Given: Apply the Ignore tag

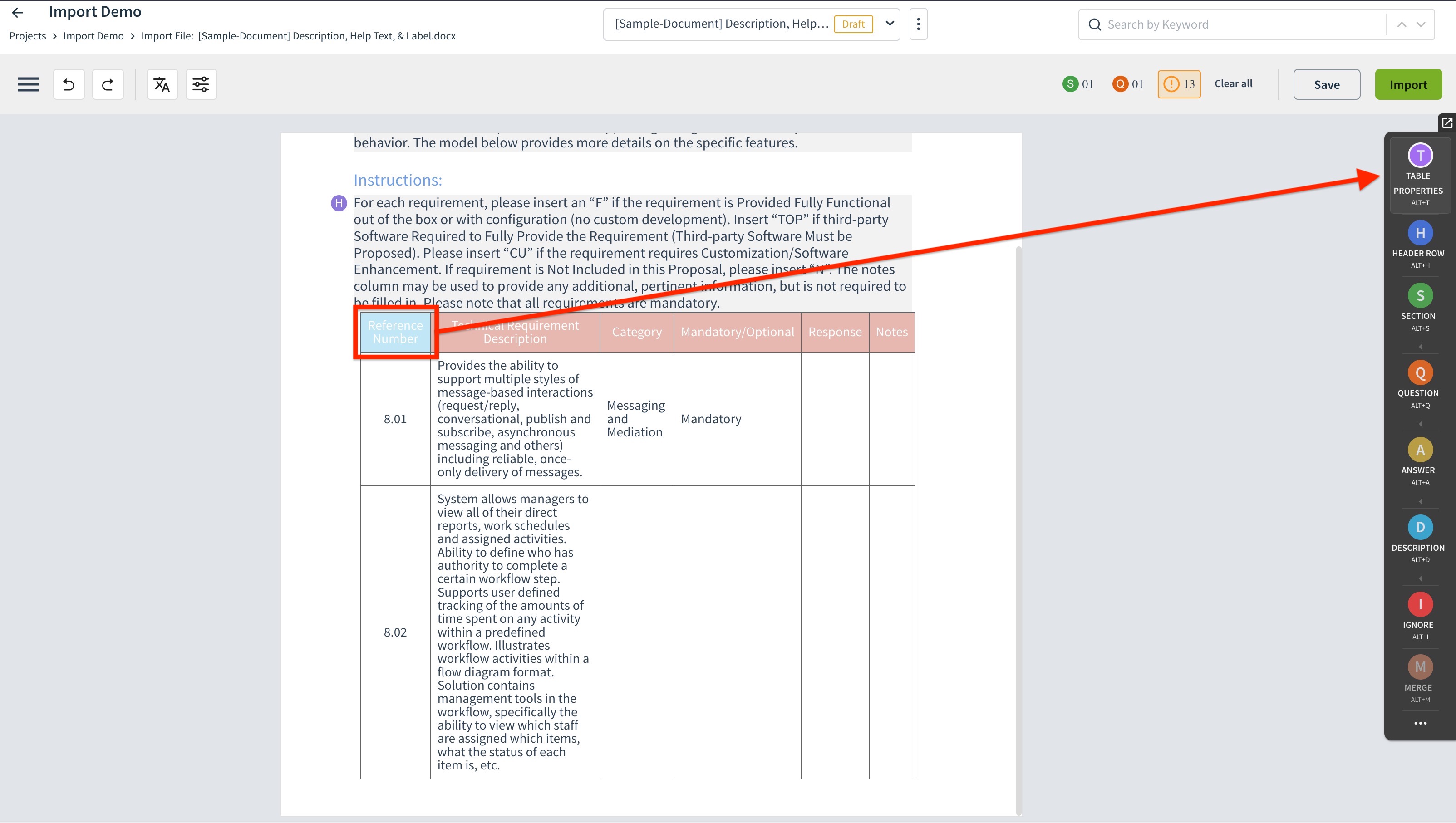Looking at the screenshot, I should coord(1419,617).
